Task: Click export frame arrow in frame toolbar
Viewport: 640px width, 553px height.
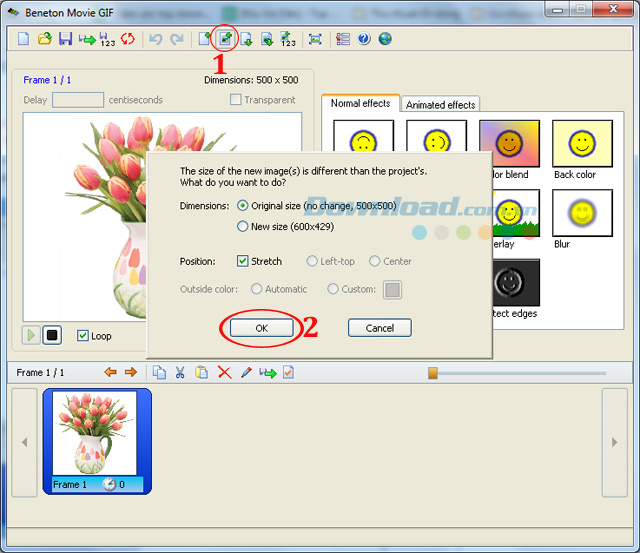Action: [x=268, y=373]
